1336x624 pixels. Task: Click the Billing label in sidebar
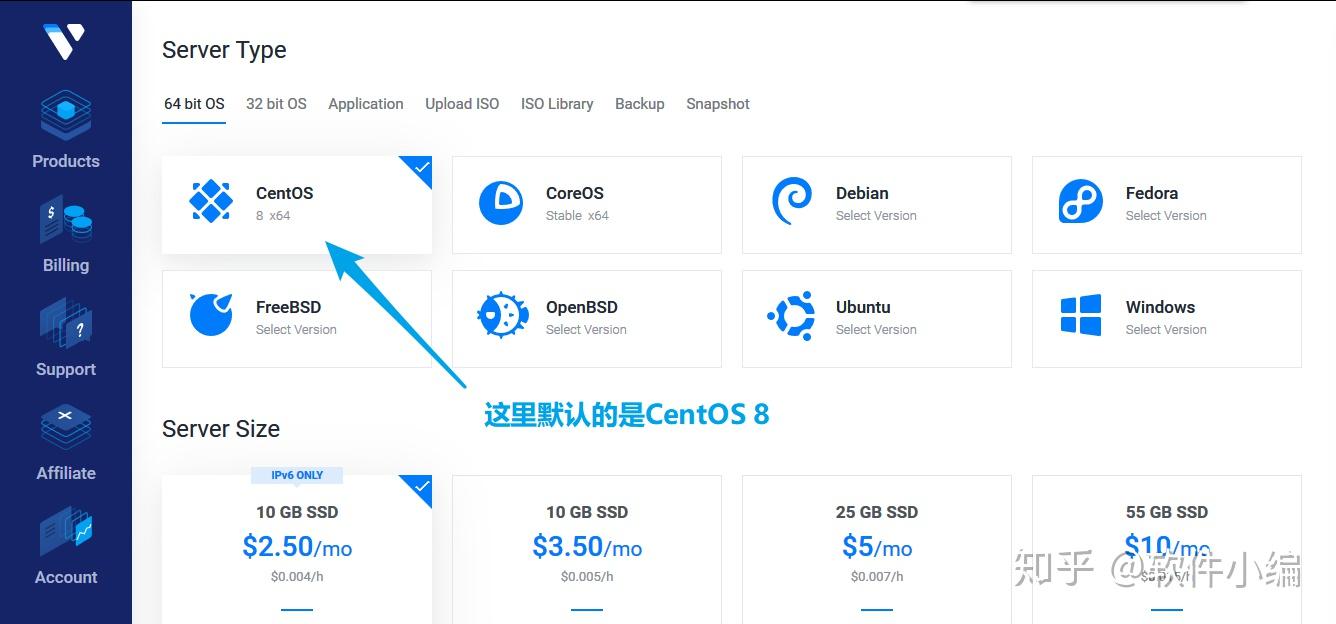(66, 265)
